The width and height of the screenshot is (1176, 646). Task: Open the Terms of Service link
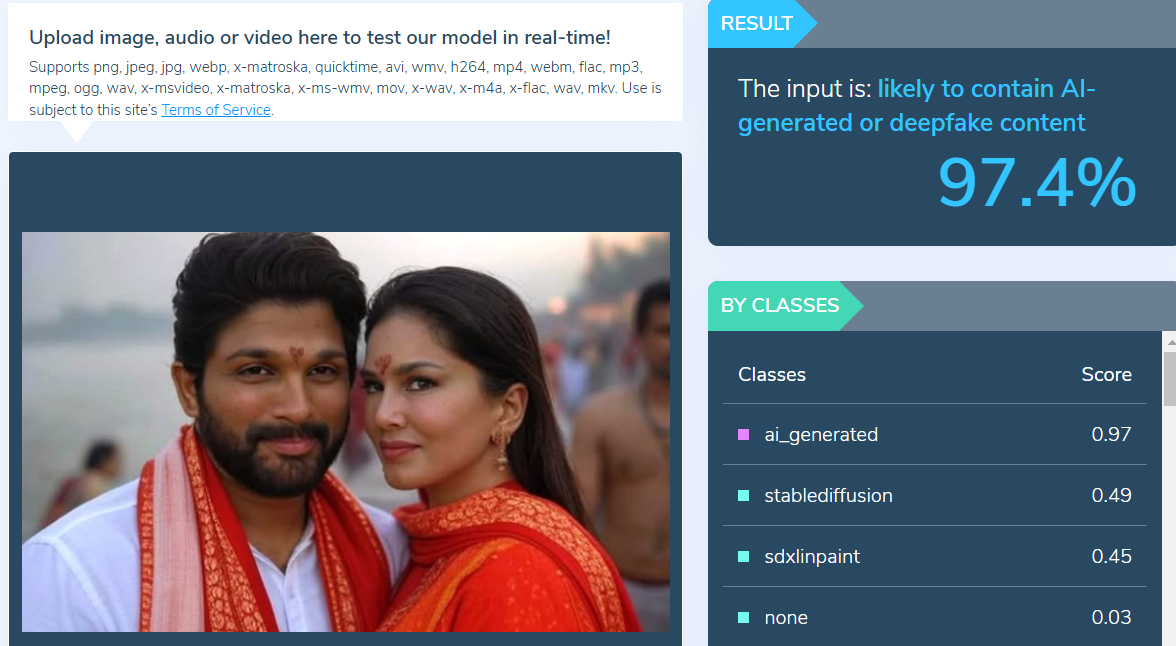[216, 110]
